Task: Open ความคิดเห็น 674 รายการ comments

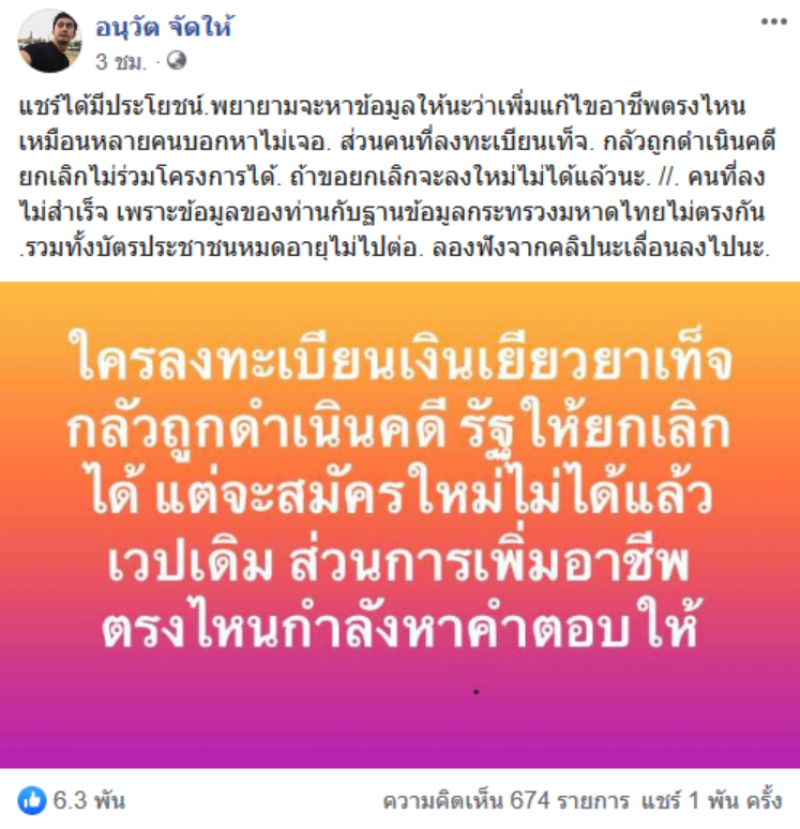Action: (506, 801)
